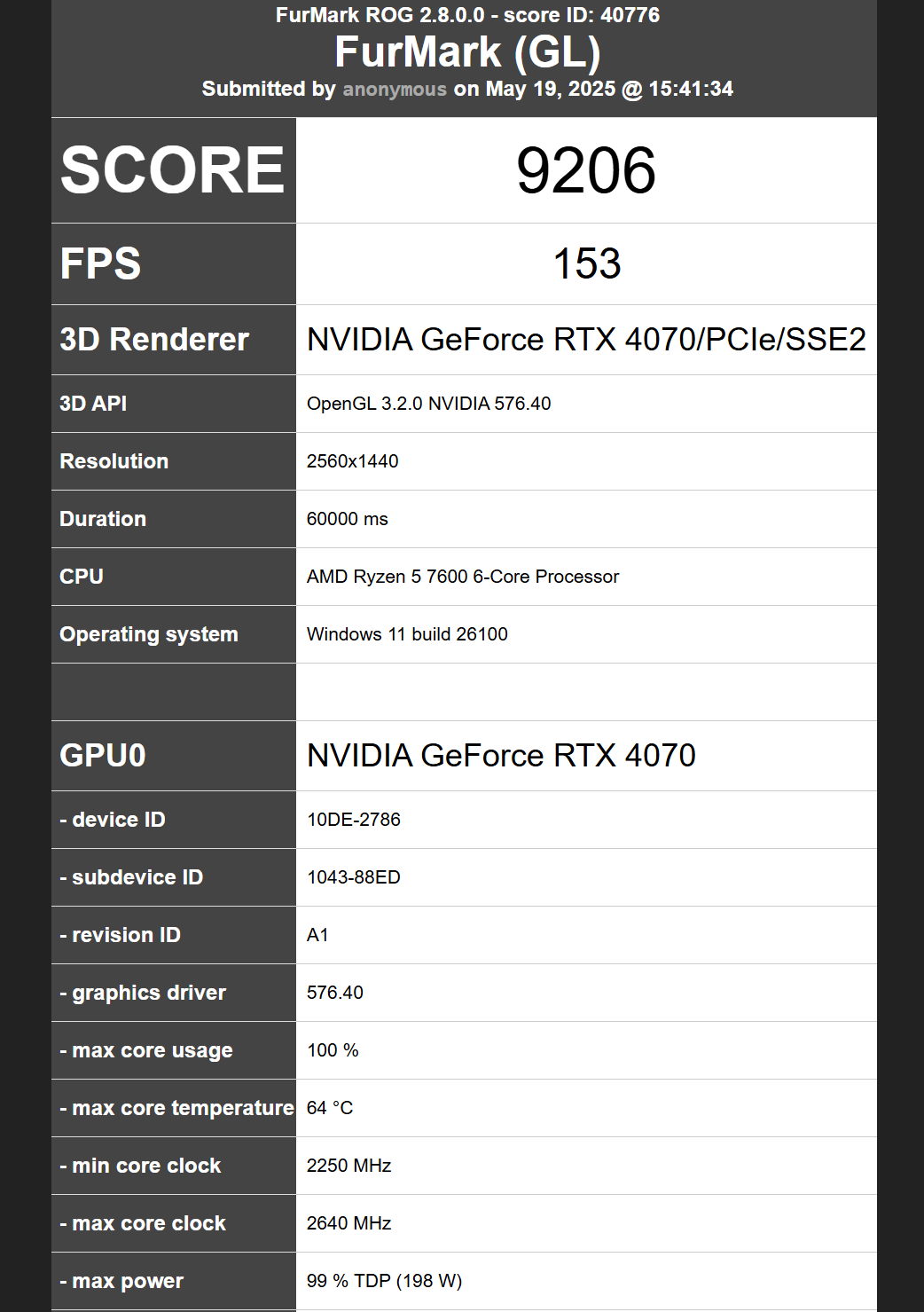Viewport: 924px width, 1312px height.
Task: Click the Resolution label
Action: tap(114, 461)
